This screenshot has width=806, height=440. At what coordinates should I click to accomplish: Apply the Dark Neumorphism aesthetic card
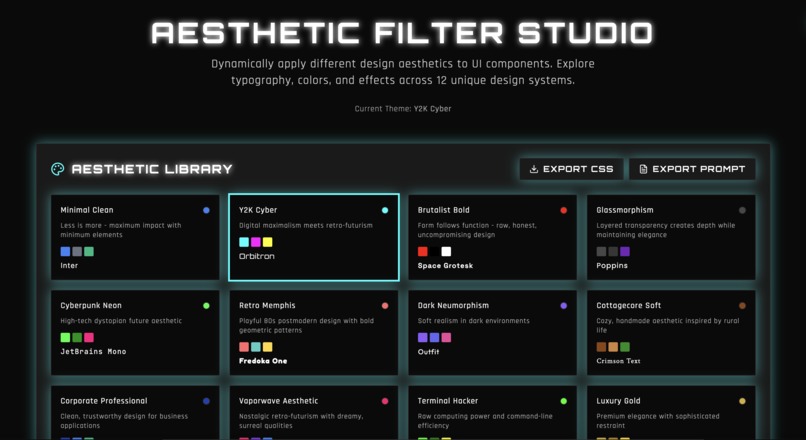pos(492,333)
